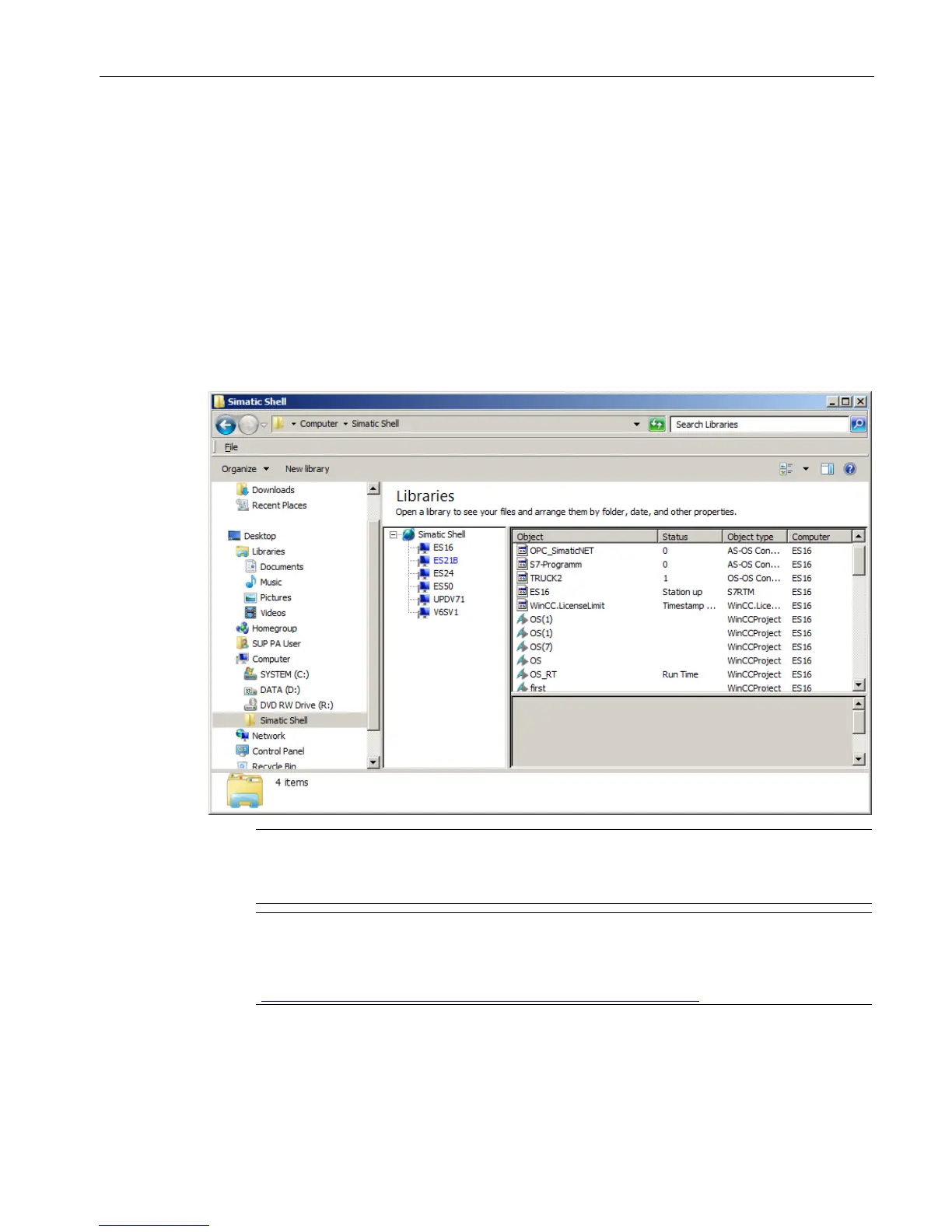
Task: Open the SUP PA User folder icon
Action: point(242,643)
